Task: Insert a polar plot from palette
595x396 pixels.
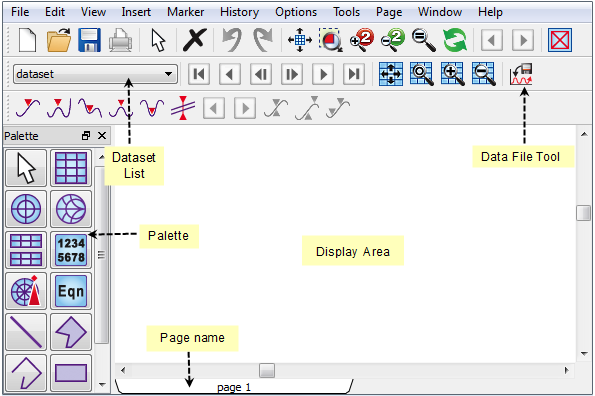Action: tap(26, 209)
